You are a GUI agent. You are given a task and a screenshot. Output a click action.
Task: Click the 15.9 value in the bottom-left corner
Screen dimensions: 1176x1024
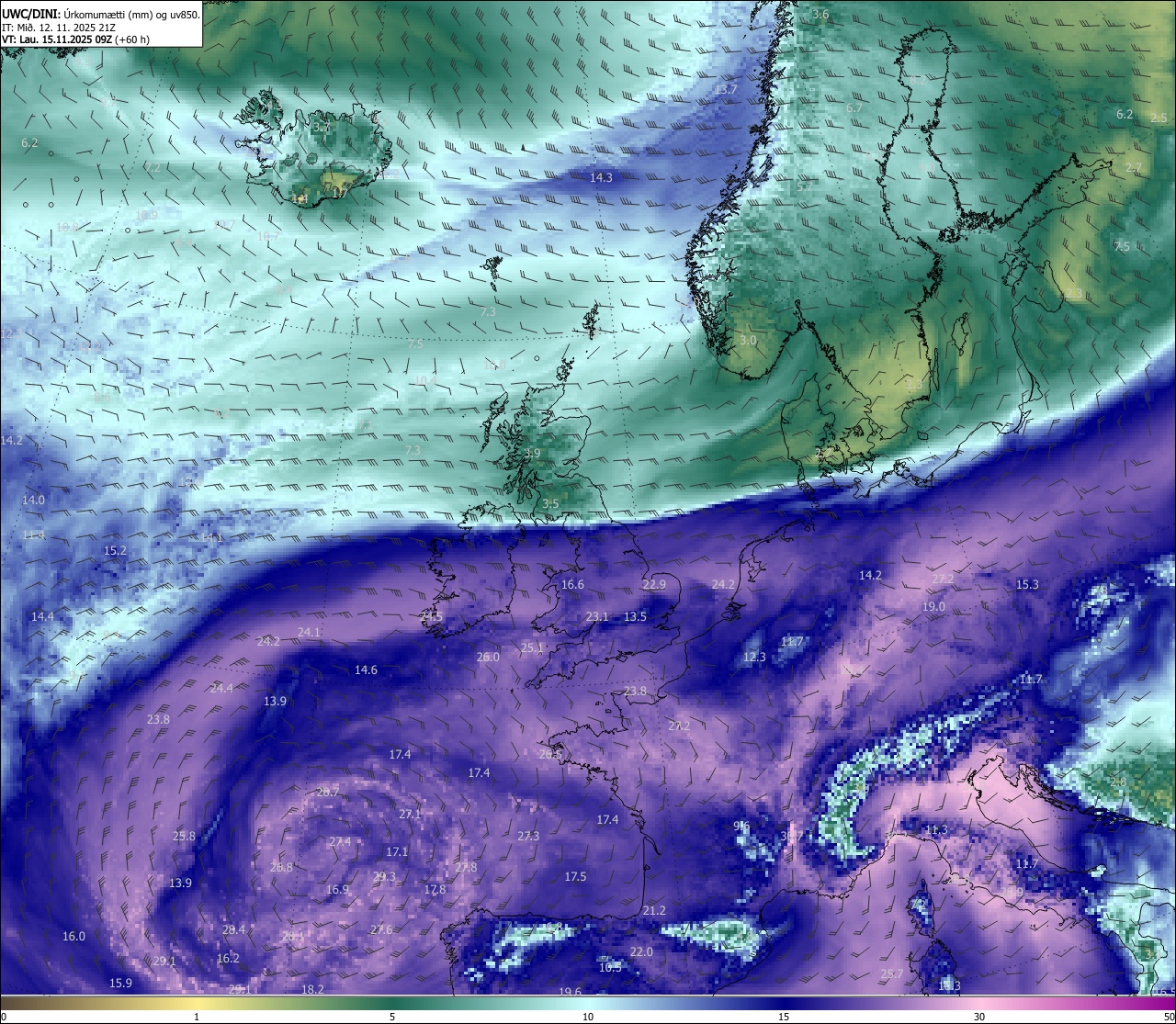pyautogui.click(x=120, y=983)
